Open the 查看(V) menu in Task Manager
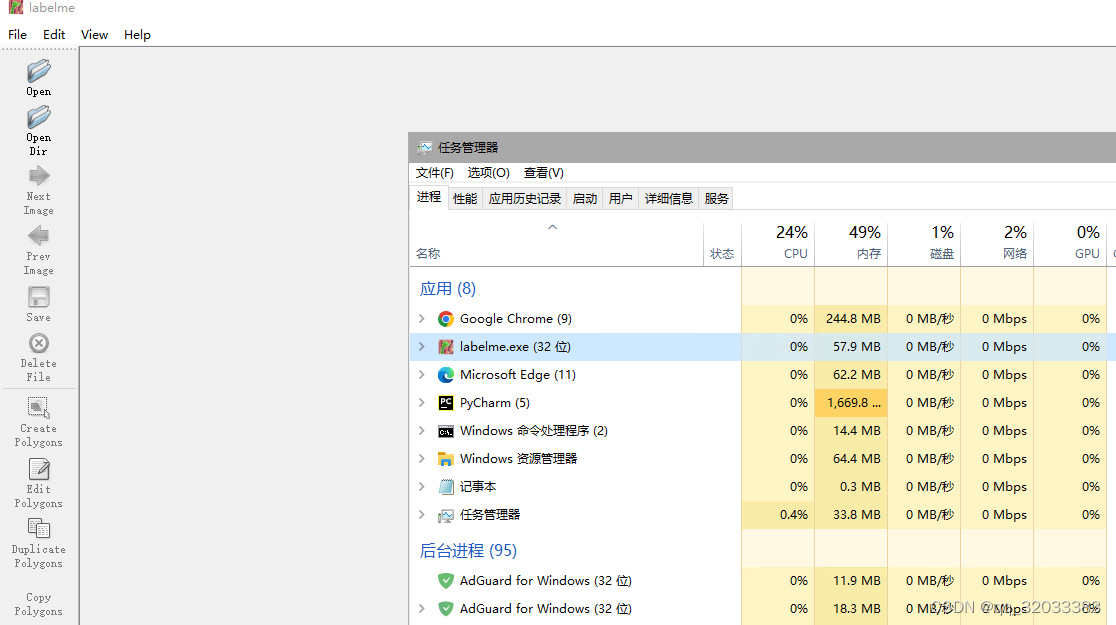Screen dimensions: 1116x625 pyautogui.click(x=544, y=173)
